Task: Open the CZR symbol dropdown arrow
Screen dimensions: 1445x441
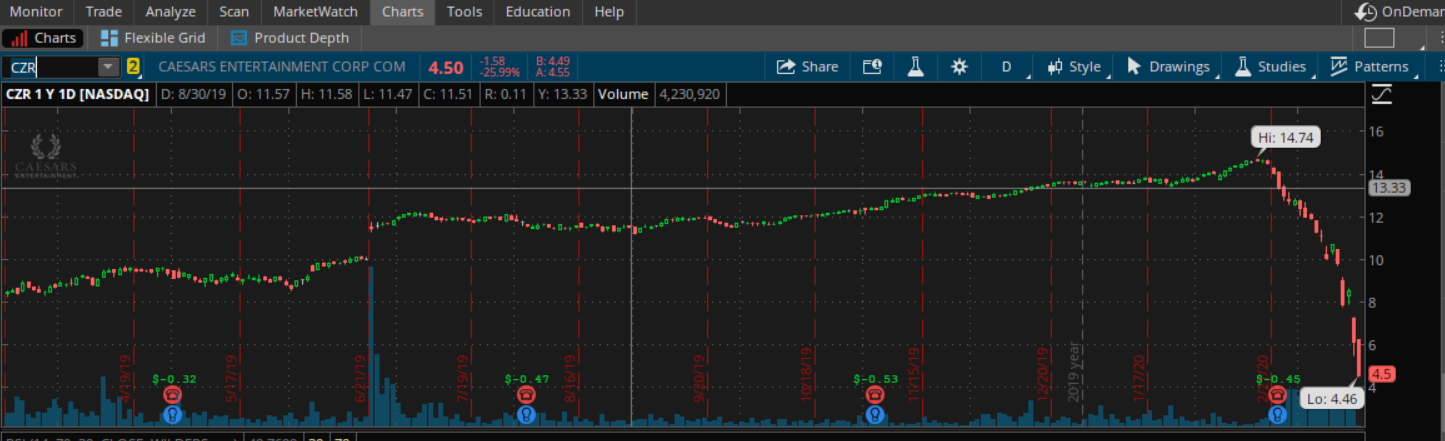Action: [107, 67]
